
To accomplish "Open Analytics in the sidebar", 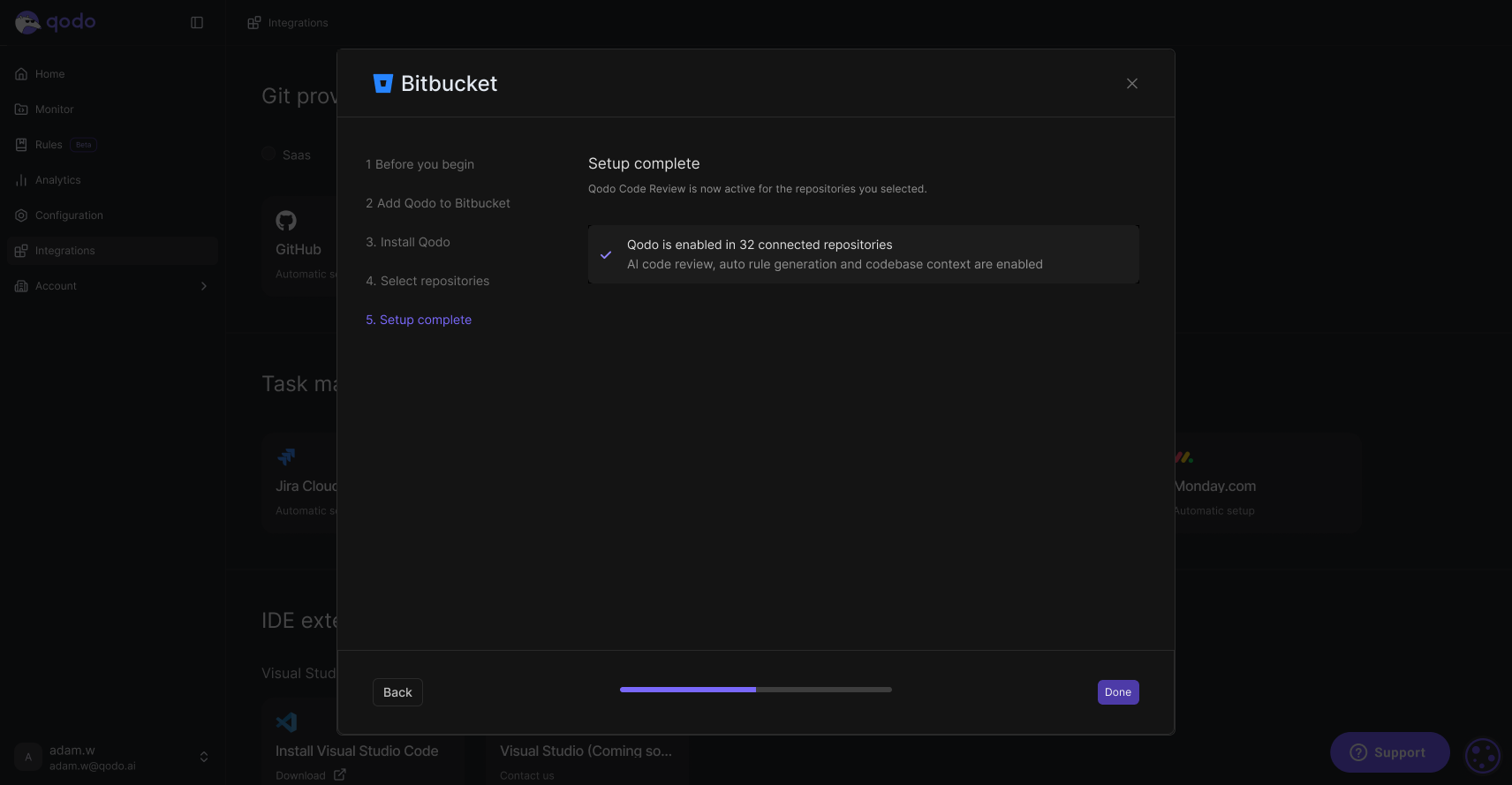I will coord(112,180).
